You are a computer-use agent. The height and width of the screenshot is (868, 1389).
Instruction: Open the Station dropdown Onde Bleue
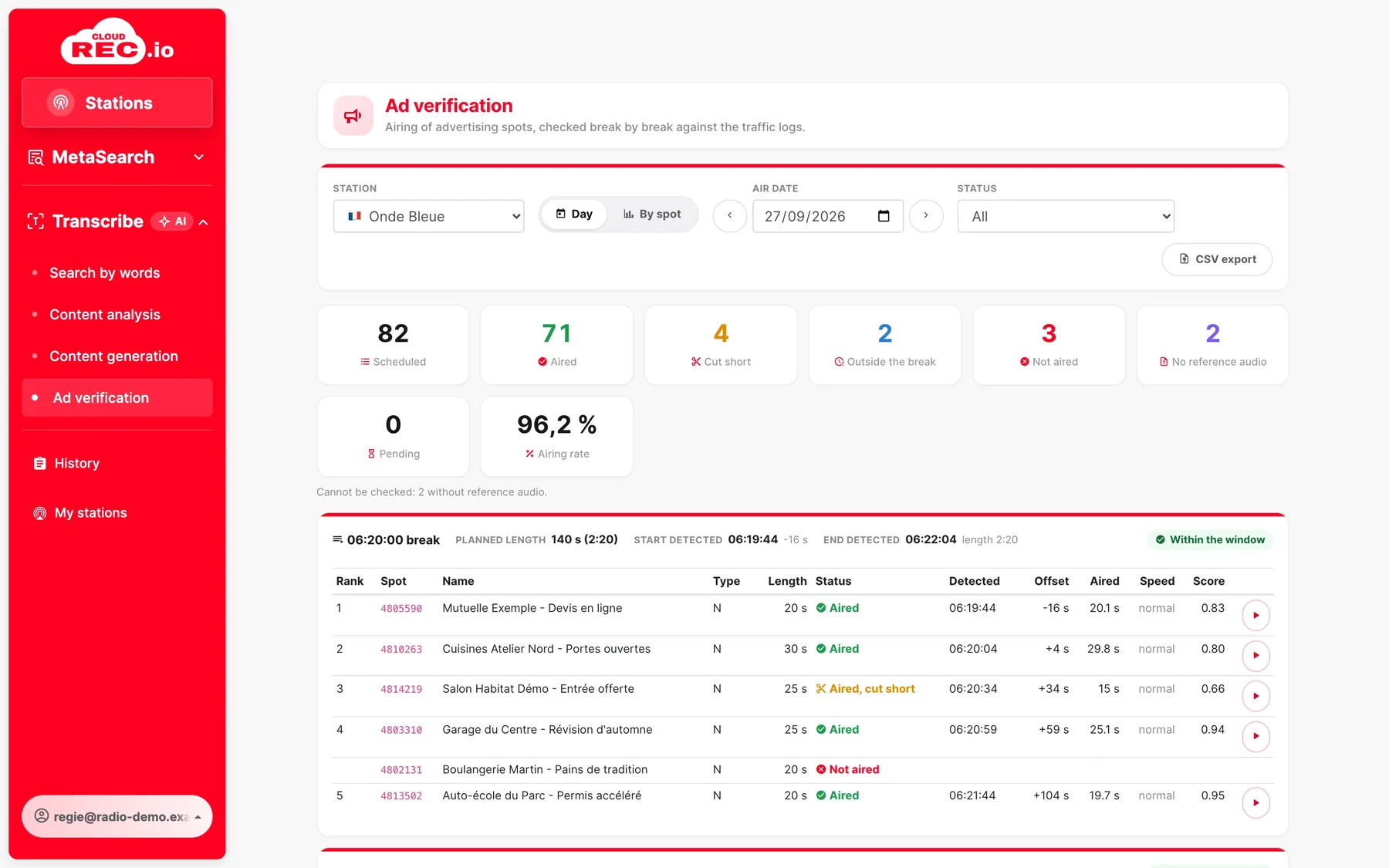pyautogui.click(x=428, y=216)
